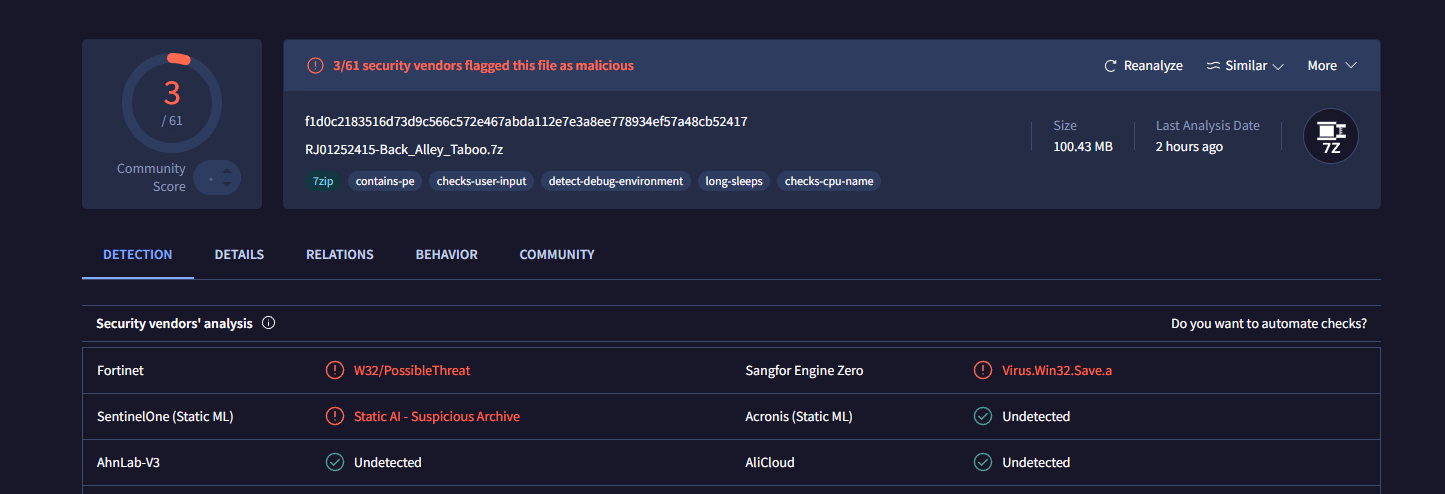Upvote the community score arrow
1445x494 pixels.
pyautogui.click(x=227, y=172)
